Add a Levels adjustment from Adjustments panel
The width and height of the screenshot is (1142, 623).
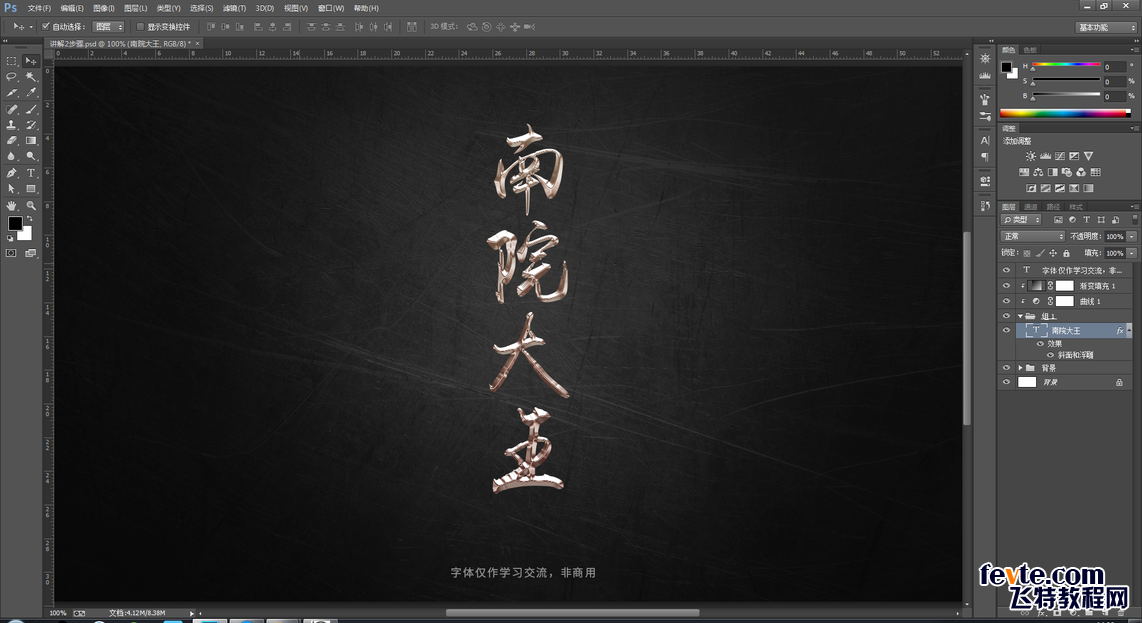(1045, 156)
